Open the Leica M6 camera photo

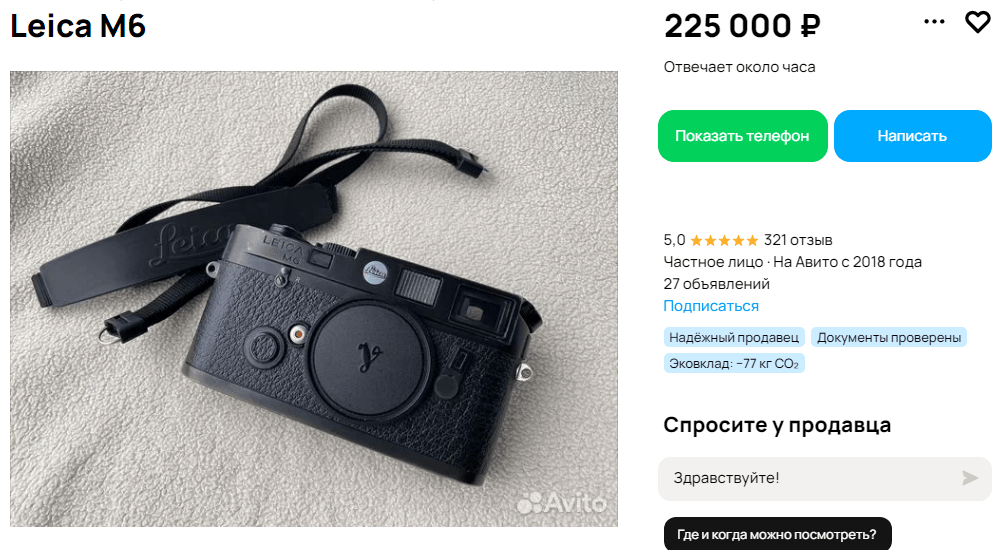point(313,299)
